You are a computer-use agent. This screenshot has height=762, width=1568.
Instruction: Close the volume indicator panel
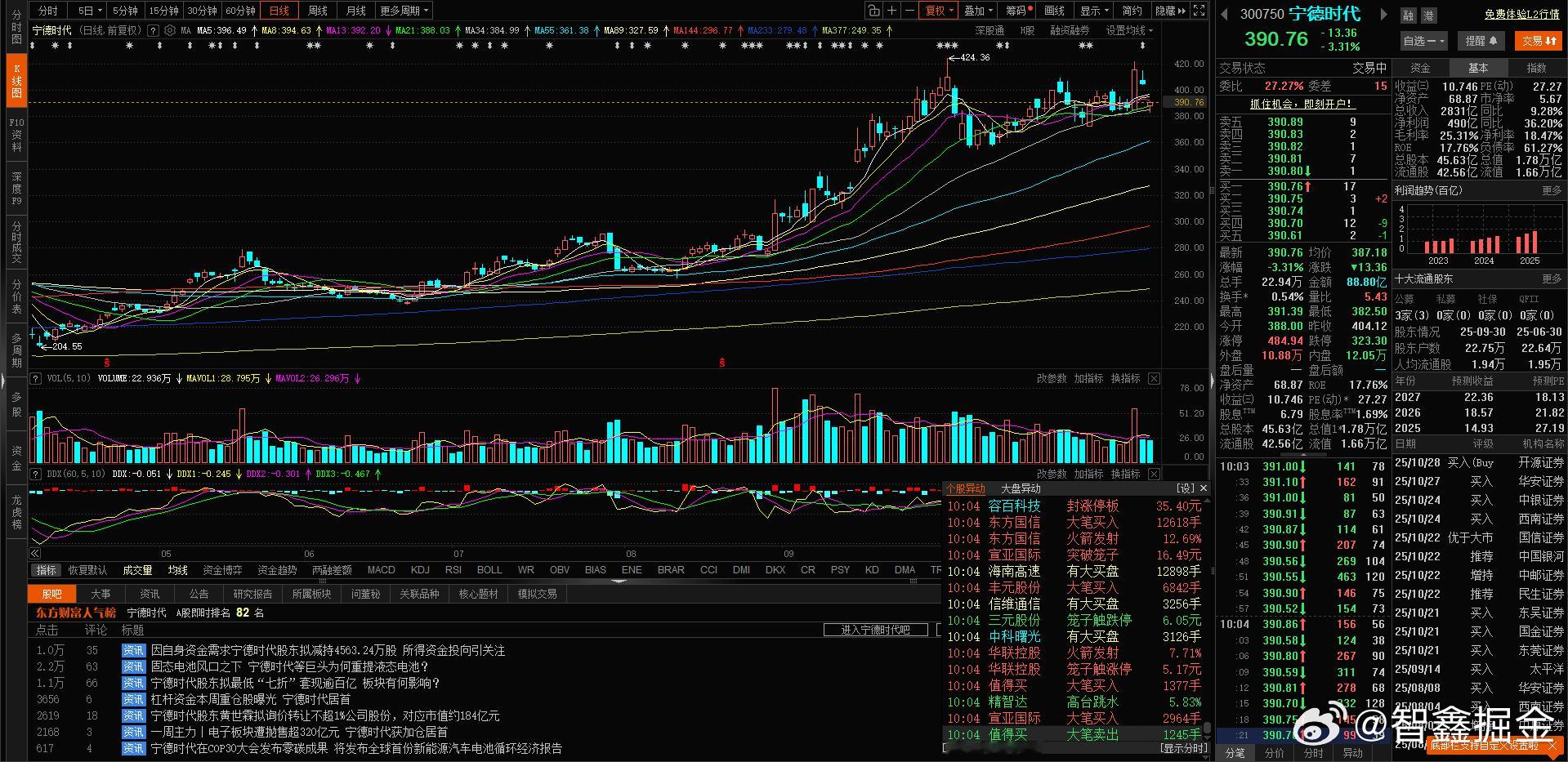click(1154, 379)
